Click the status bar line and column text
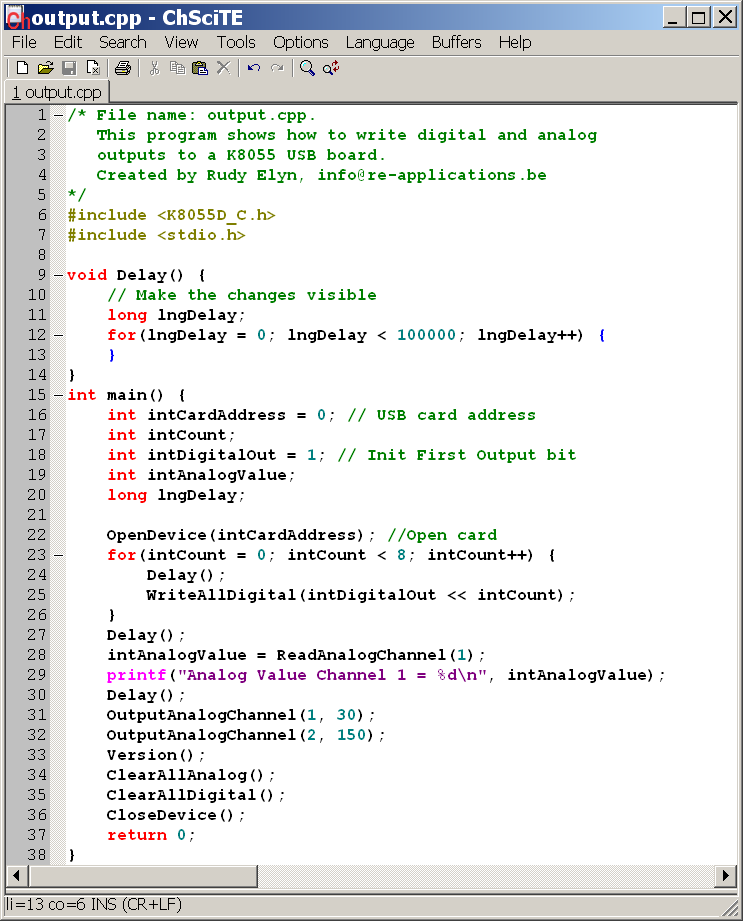743x921 pixels. (x=95, y=905)
